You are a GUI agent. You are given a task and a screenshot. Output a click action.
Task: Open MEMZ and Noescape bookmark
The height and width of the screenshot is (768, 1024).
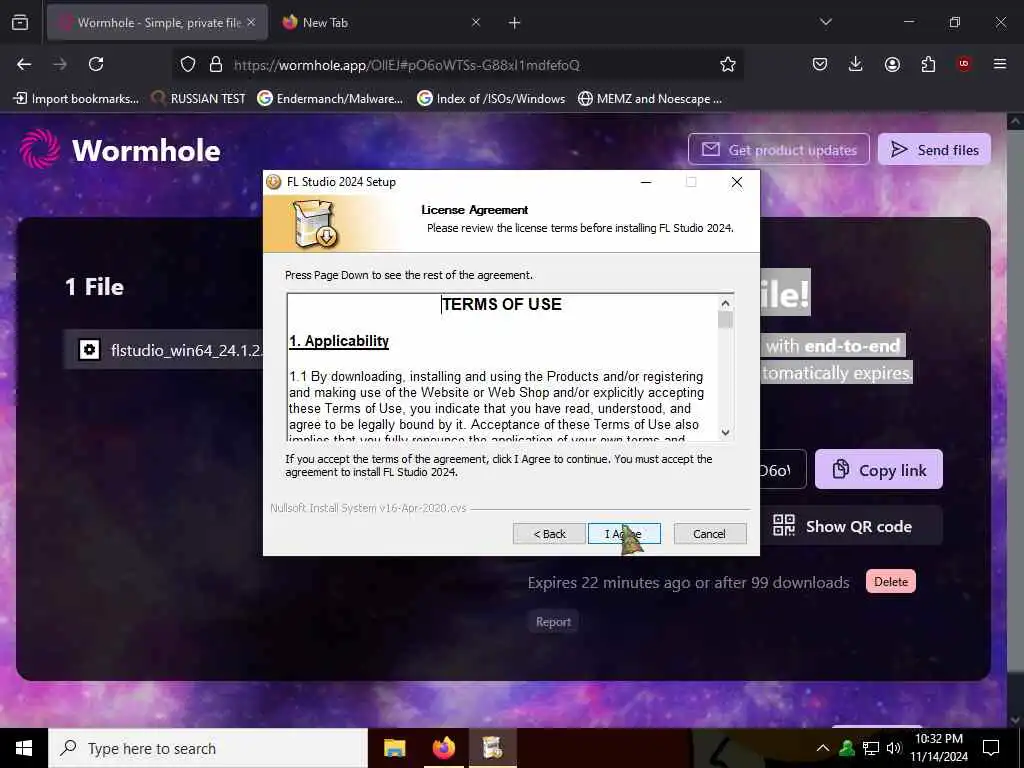[650, 99]
